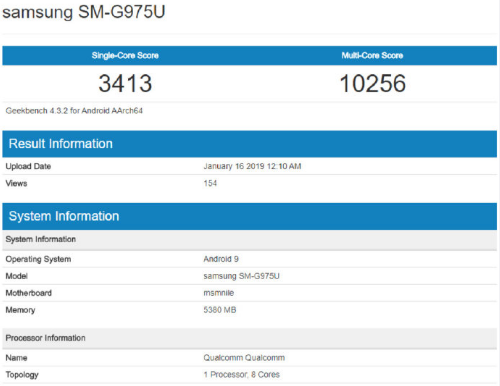Click the memory value '5380 MB'
Viewport: 500px width, 386px height.
tap(220, 310)
